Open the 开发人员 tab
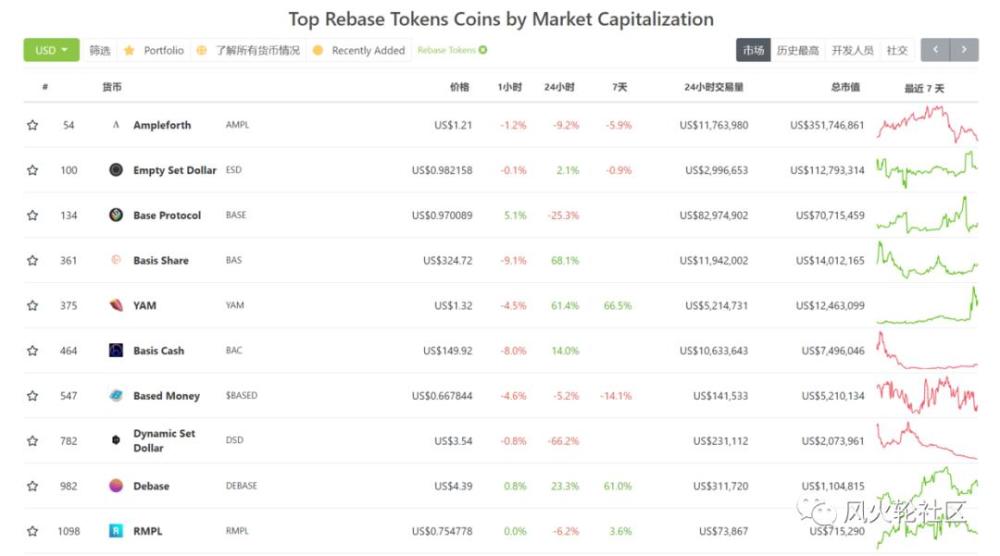The image size is (1000, 556). pyautogui.click(x=852, y=50)
